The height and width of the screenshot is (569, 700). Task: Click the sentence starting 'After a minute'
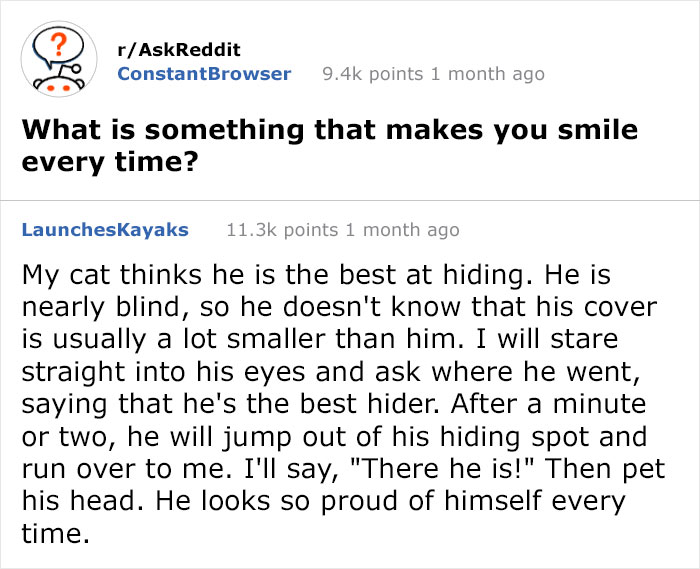tap(334, 436)
